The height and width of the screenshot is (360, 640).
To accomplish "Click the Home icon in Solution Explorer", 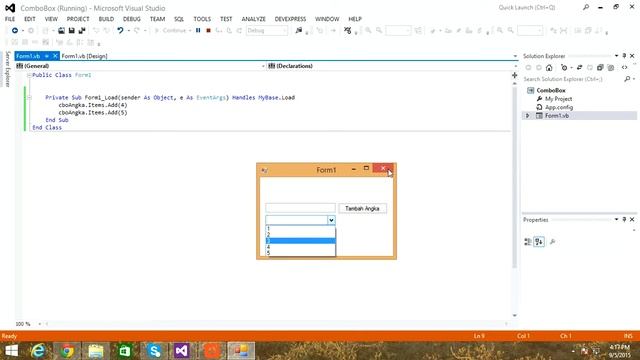I will tap(549, 68).
